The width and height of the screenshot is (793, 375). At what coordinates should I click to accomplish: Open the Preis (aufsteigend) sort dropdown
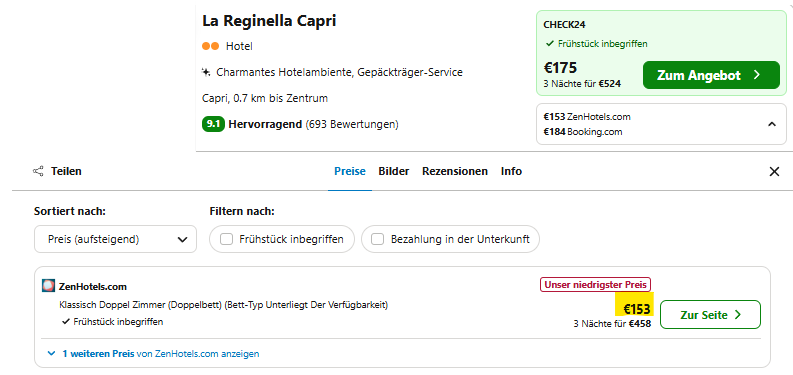(x=115, y=239)
